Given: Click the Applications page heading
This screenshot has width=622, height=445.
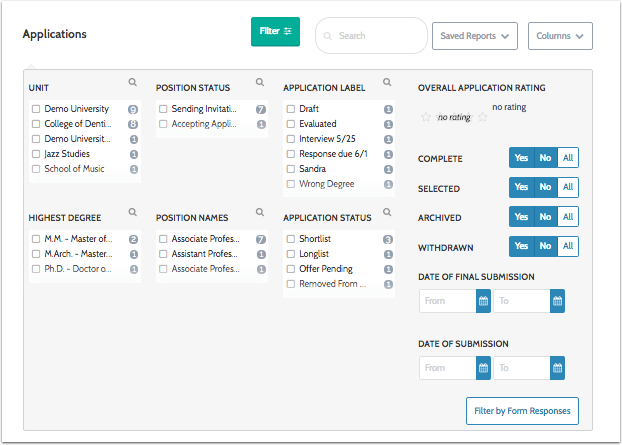Looking at the screenshot, I should 55,34.
